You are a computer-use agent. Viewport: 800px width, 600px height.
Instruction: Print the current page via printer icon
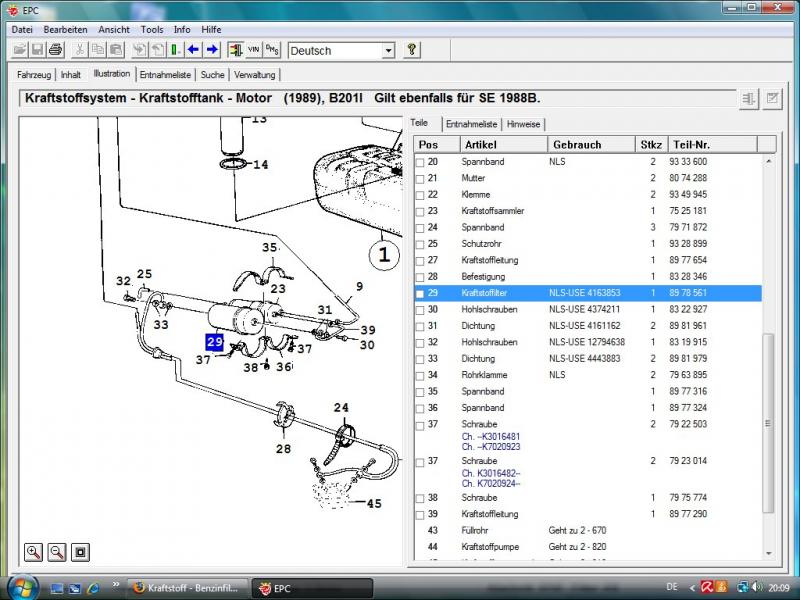click(x=56, y=50)
